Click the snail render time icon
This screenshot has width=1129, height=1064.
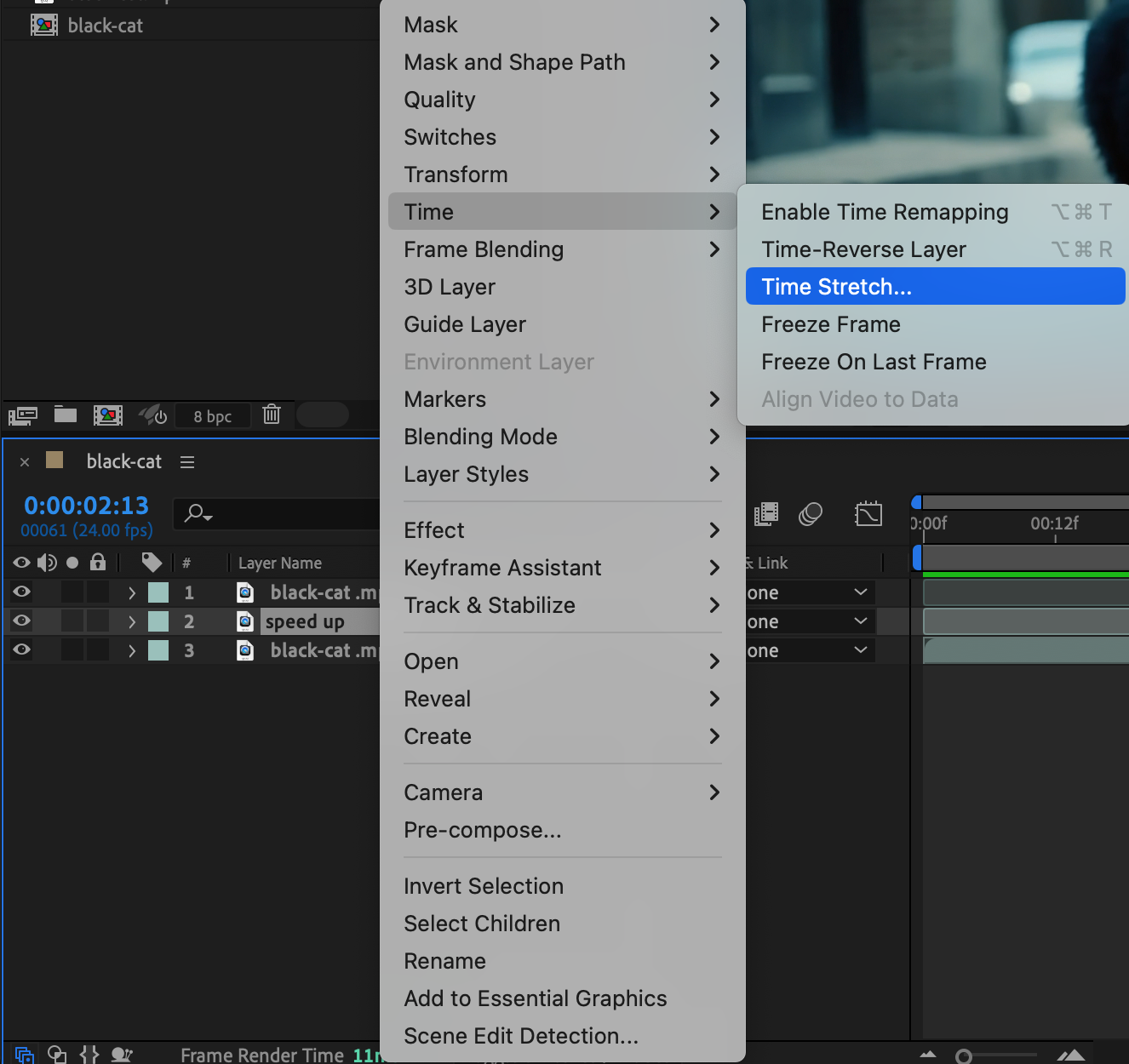[x=122, y=1055]
